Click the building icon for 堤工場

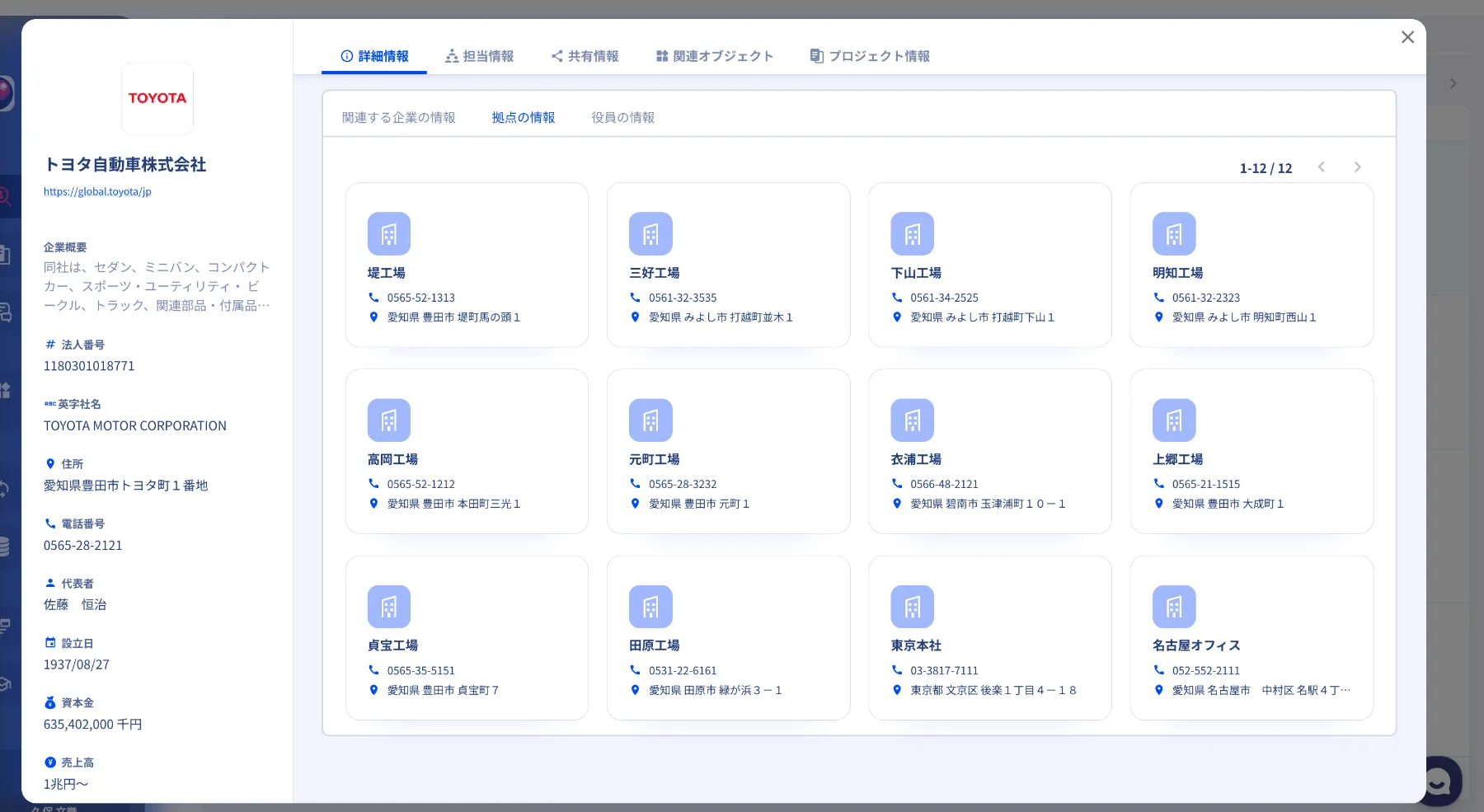(x=388, y=234)
